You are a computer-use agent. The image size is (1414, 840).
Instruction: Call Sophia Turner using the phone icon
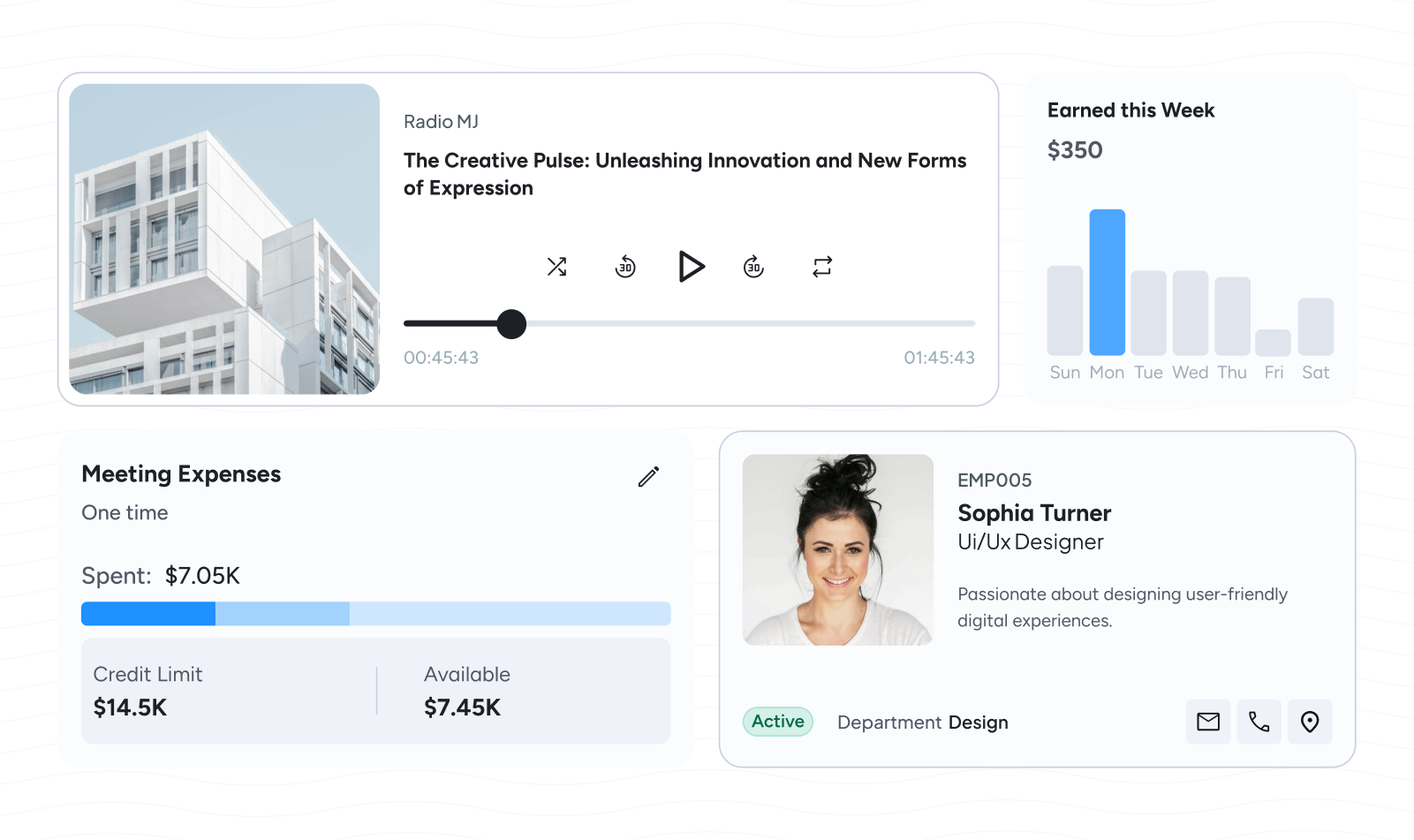click(x=1259, y=722)
